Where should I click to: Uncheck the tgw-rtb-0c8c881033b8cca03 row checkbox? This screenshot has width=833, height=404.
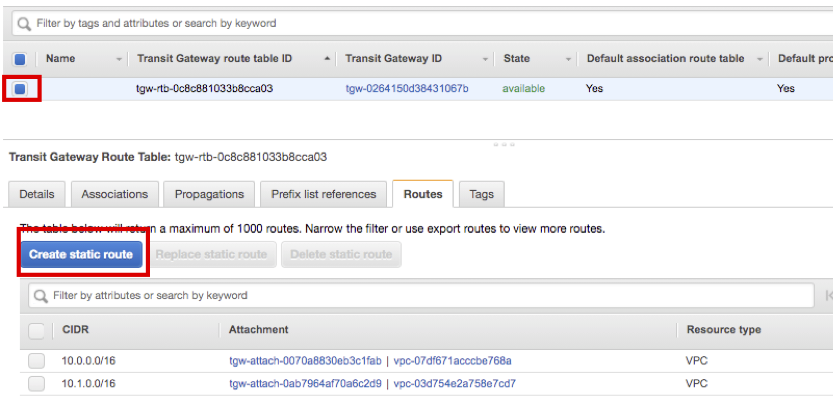tap(22, 88)
